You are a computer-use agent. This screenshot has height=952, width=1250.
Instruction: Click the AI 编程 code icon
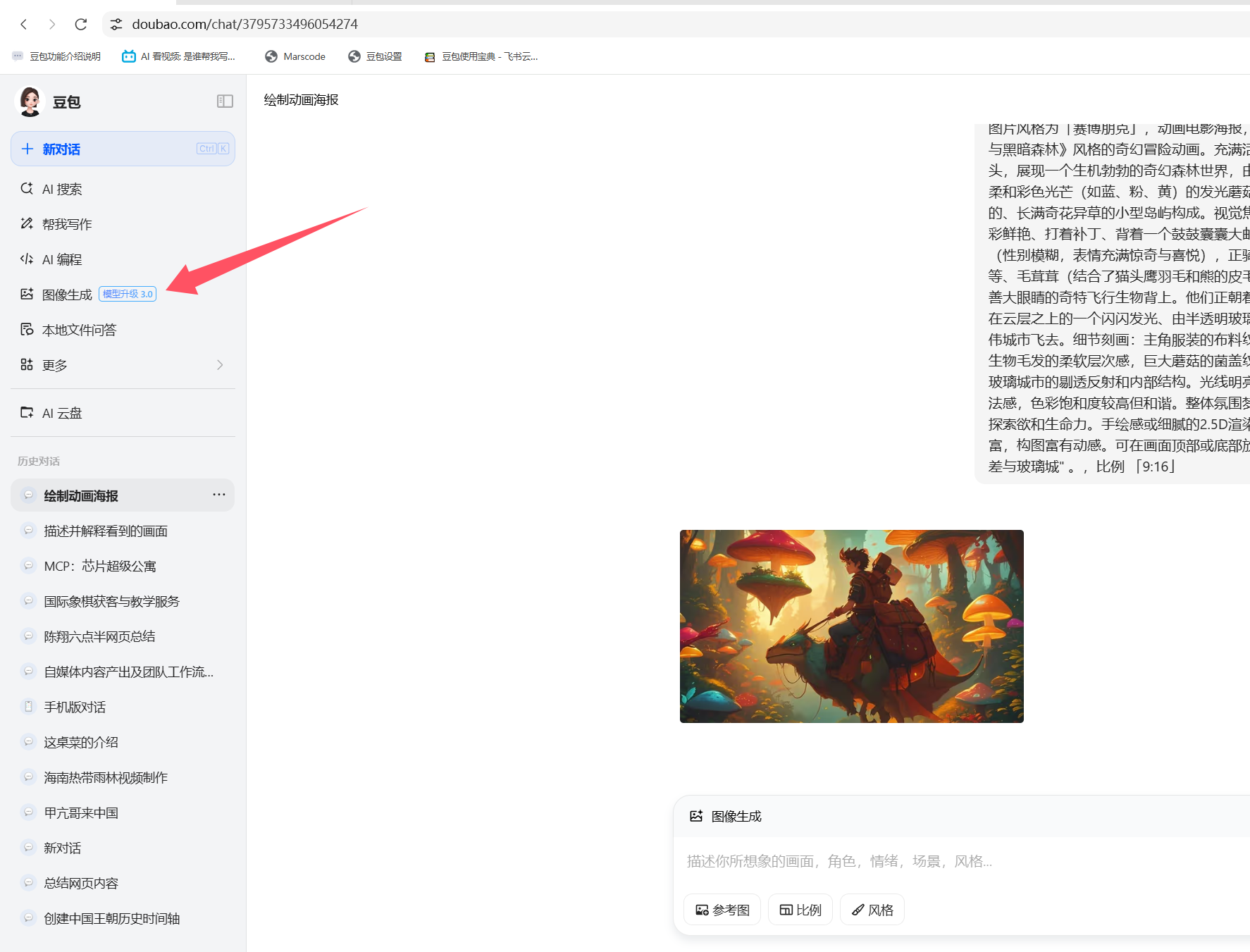pos(27,259)
